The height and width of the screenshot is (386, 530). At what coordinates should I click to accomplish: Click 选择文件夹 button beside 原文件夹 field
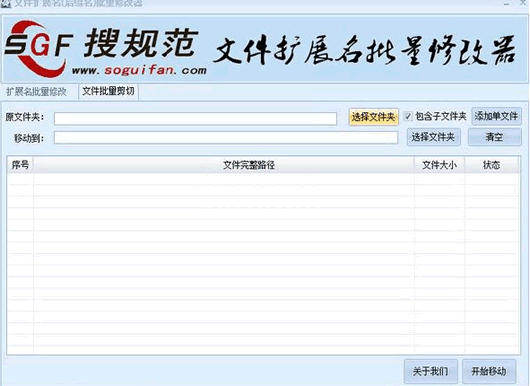(374, 117)
